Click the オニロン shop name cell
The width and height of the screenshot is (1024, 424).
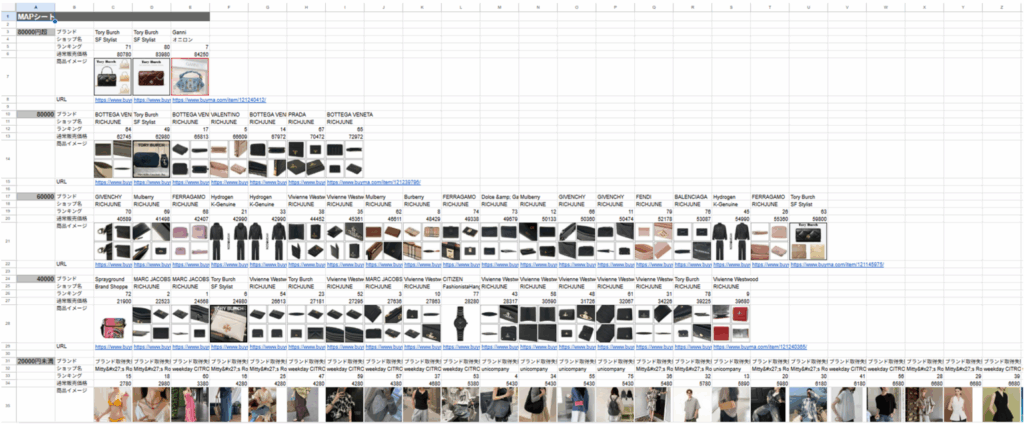191,39
